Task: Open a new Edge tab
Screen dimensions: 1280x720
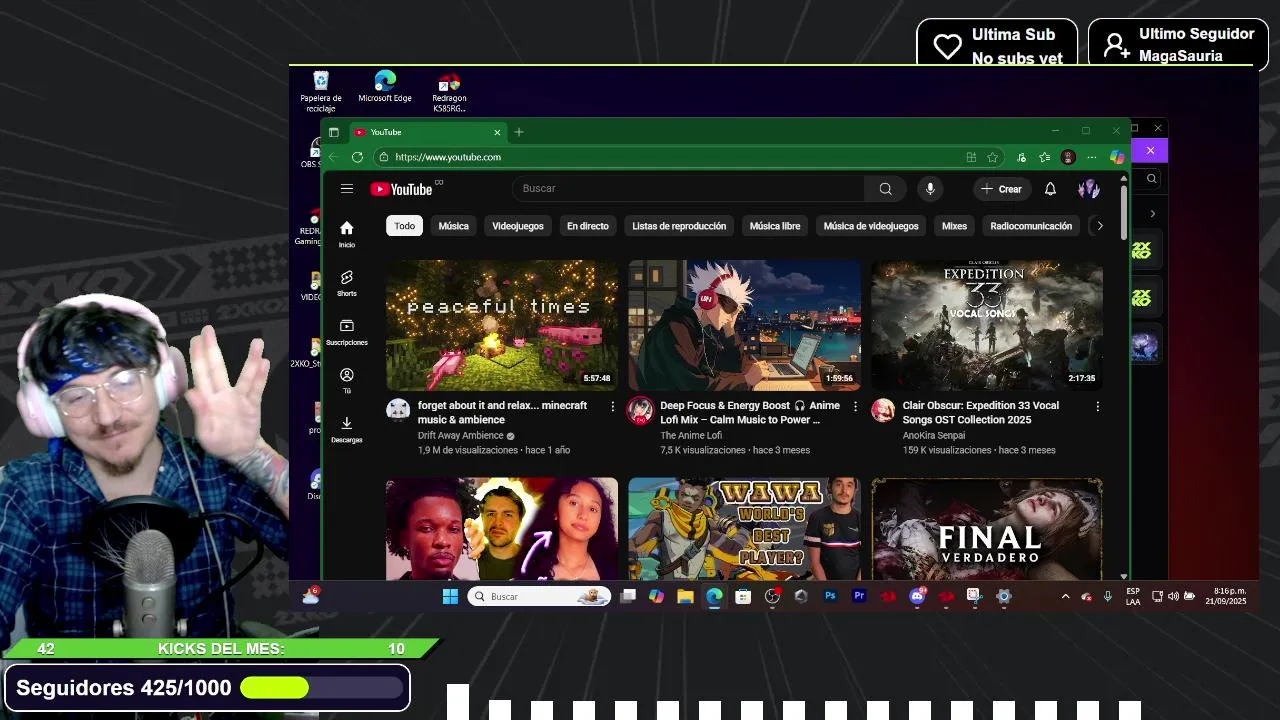Action: [x=518, y=132]
